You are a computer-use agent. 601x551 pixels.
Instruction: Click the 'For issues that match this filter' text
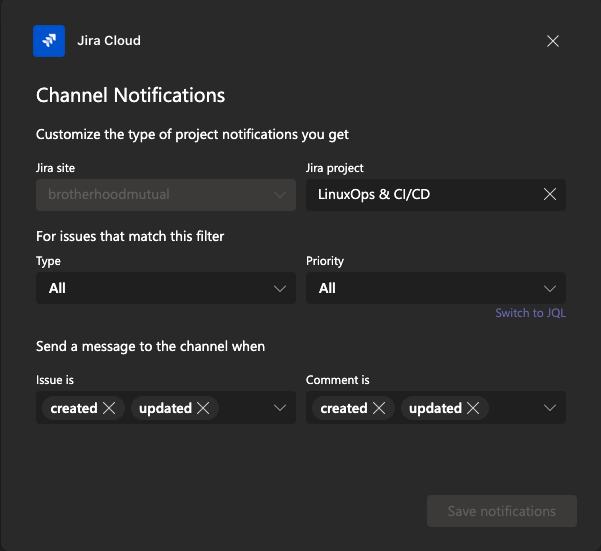tap(130, 236)
